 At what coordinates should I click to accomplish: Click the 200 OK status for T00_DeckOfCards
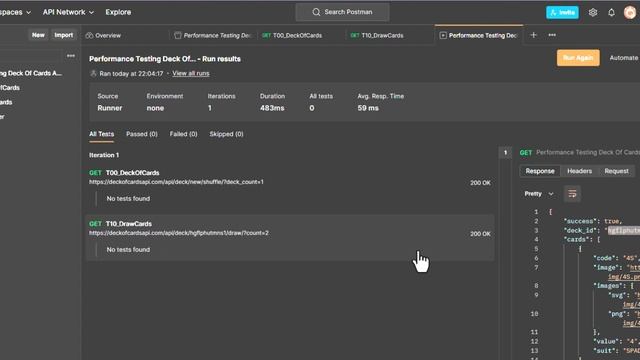tap(480, 183)
